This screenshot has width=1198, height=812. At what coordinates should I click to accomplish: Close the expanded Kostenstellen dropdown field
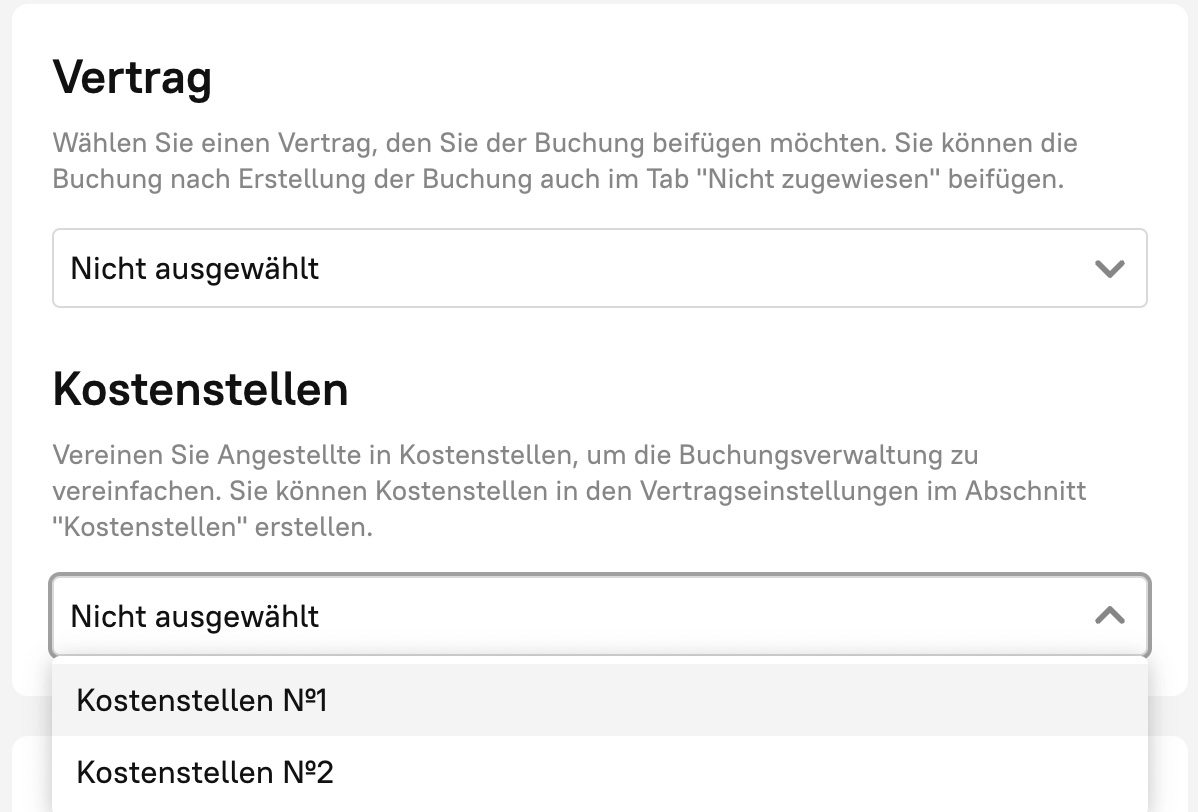(x=599, y=615)
